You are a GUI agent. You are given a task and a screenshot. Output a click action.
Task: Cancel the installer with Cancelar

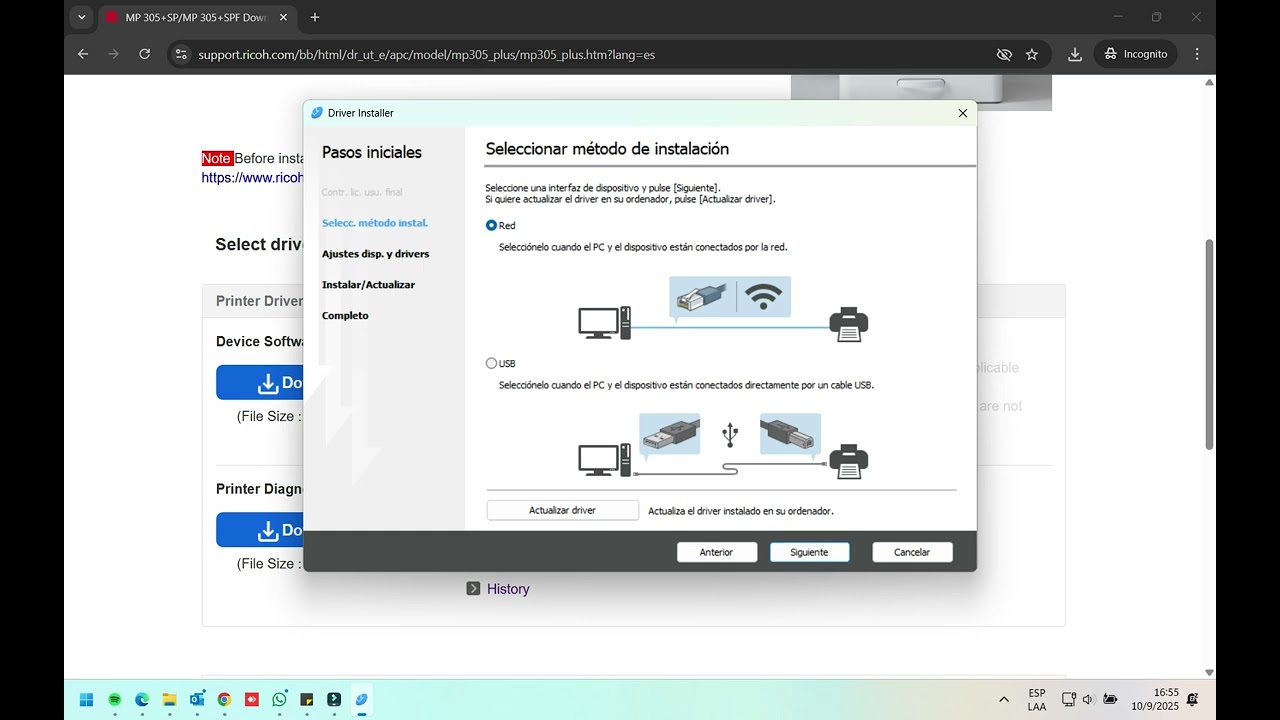click(x=912, y=552)
